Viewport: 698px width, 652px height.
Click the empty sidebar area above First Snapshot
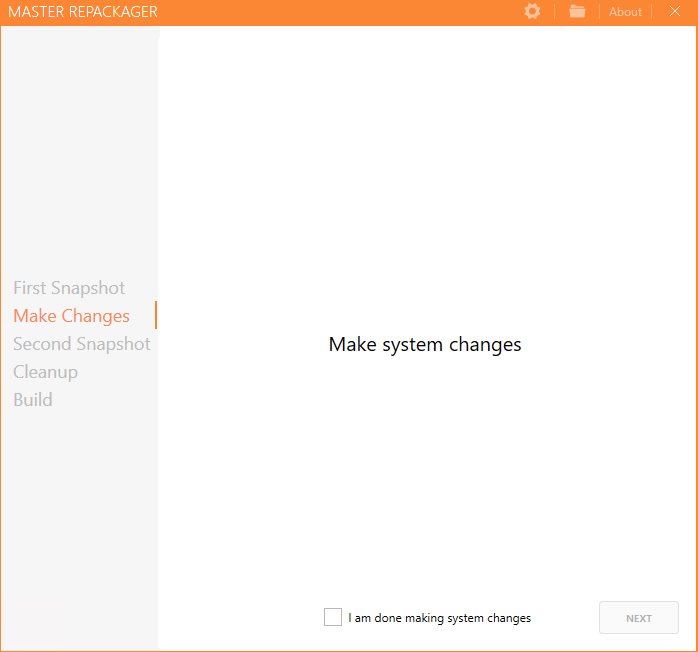80,150
